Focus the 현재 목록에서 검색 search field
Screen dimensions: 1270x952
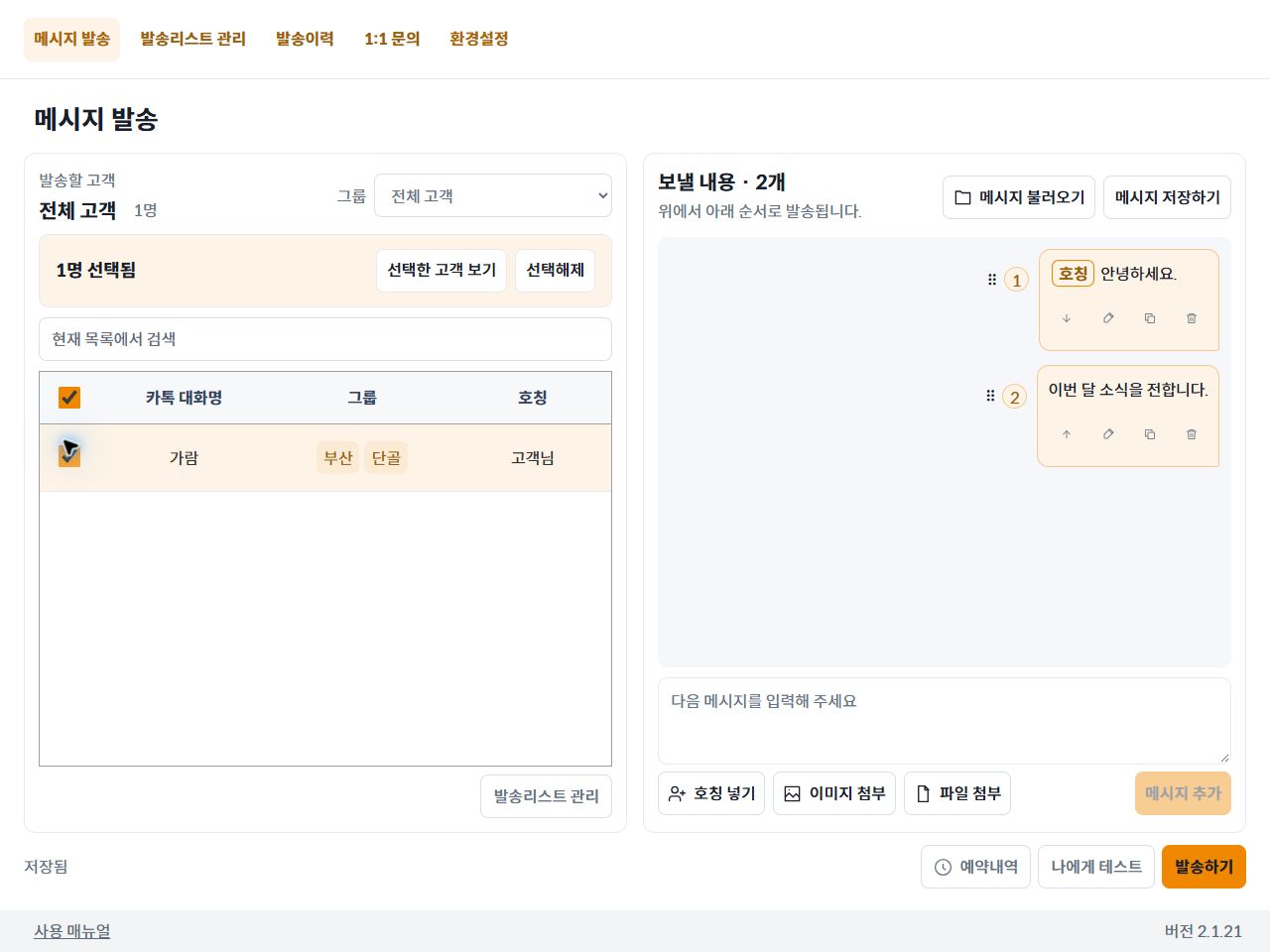pos(325,339)
